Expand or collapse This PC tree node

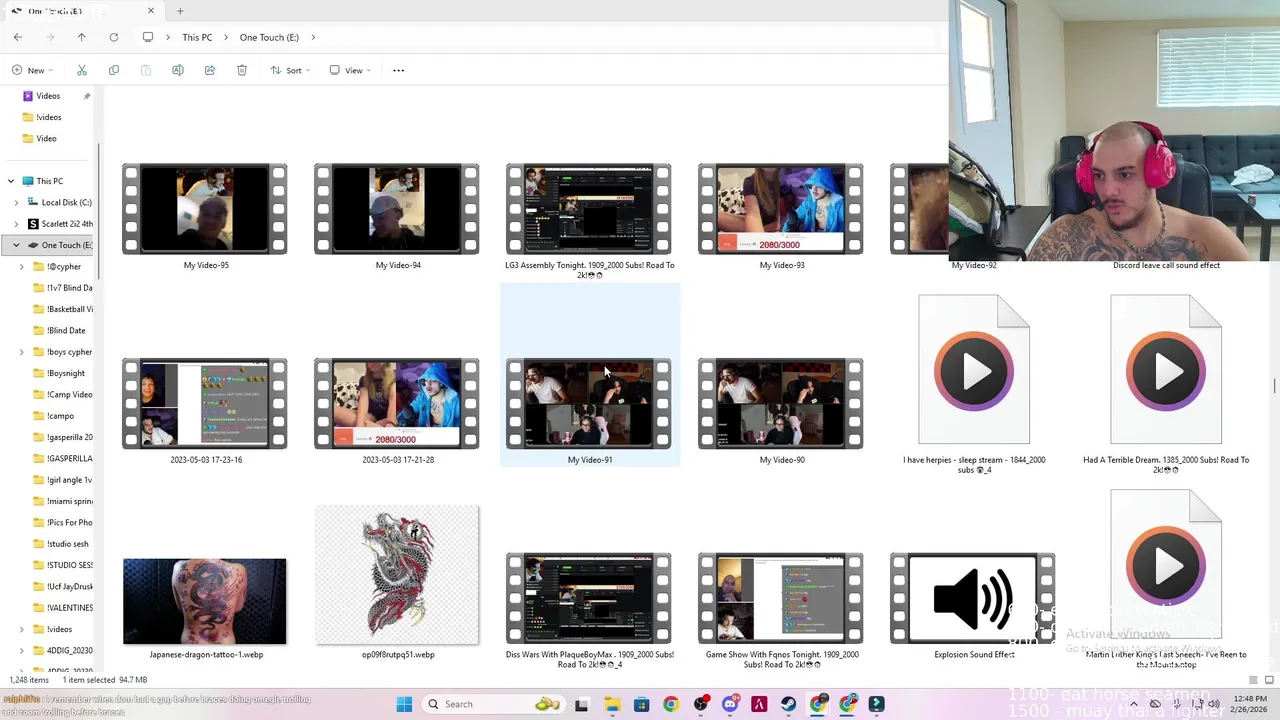click(11, 181)
